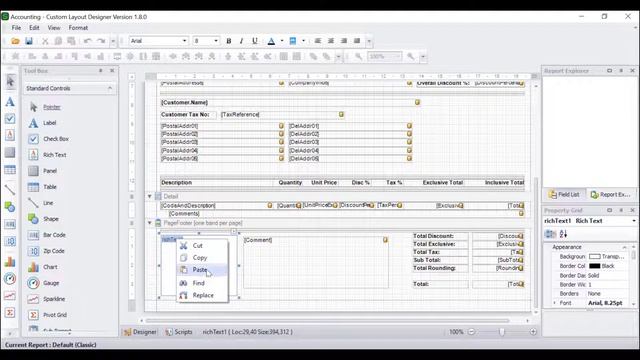
Task: Apply the background highlight color button
Action: 293,41
